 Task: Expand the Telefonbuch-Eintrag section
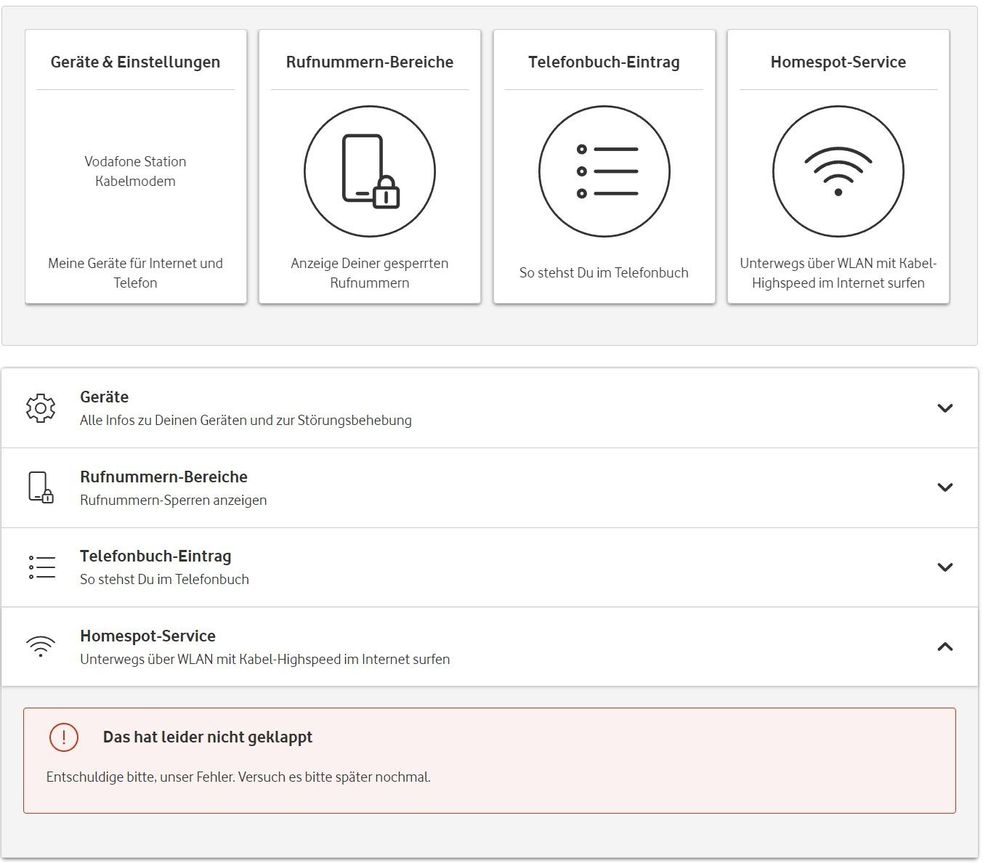pyautogui.click(x=944, y=567)
